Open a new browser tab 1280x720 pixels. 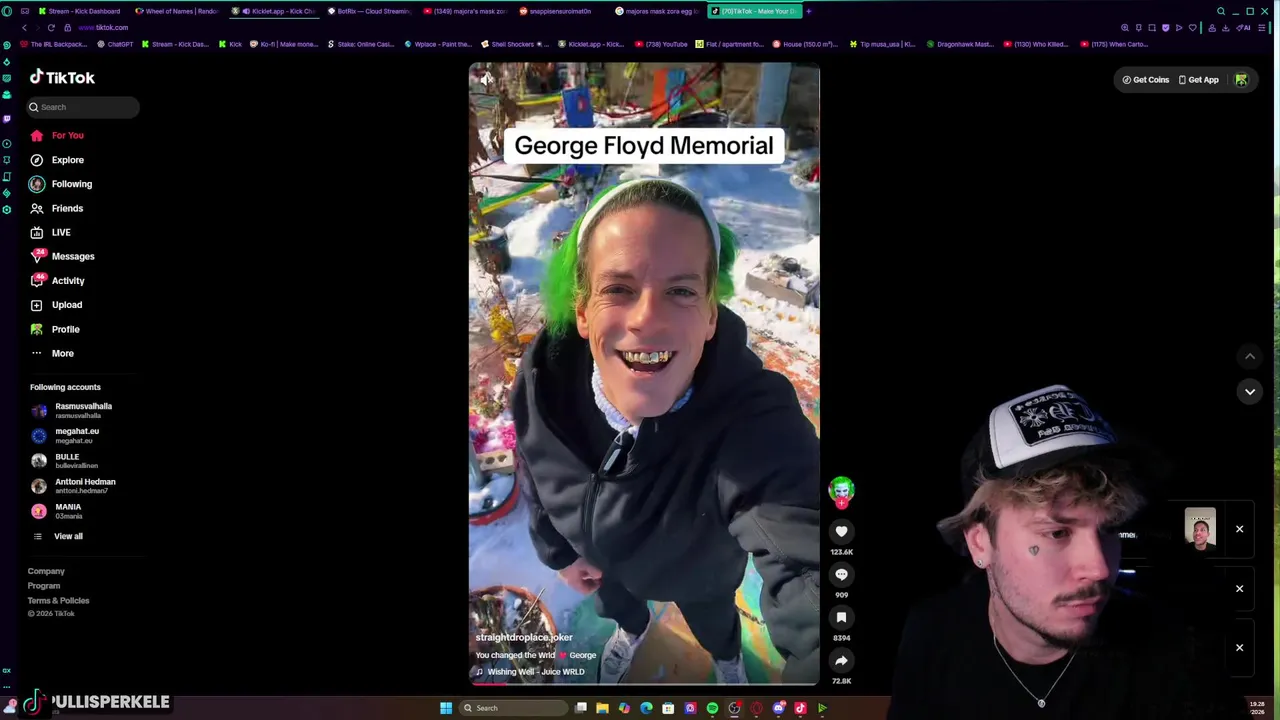click(x=809, y=11)
